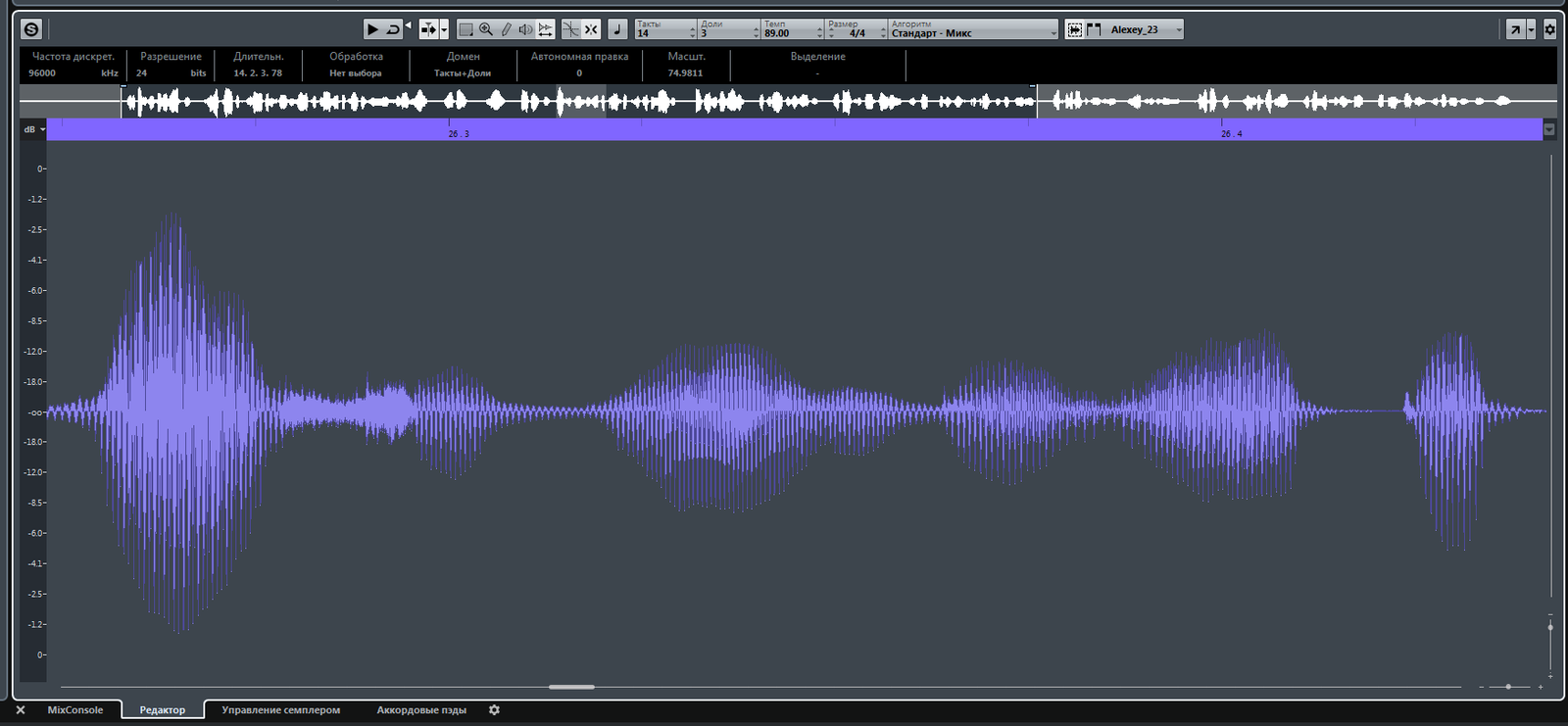Screen dimensions: 1568x726
Task: Click Автономная правка value 0
Action: 579,73
